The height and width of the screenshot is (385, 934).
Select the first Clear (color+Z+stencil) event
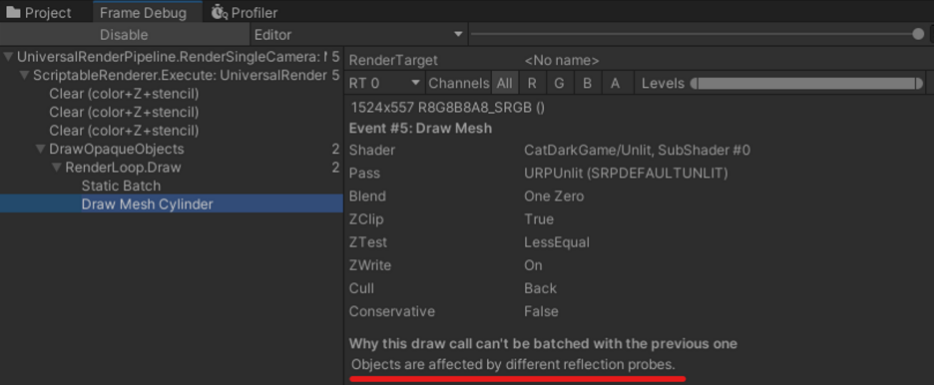[x=124, y=94]
